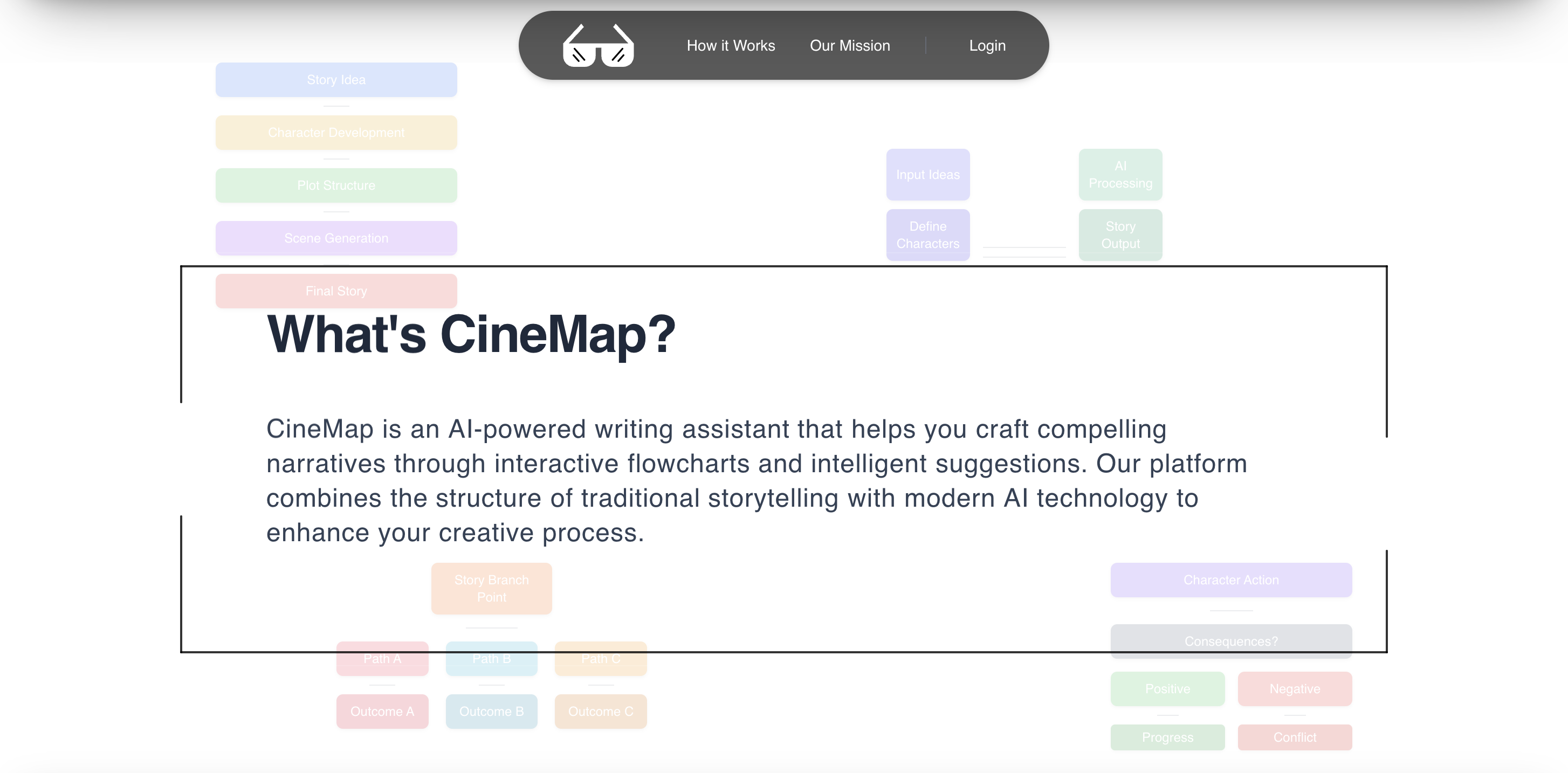Screen dimensions: 1568x773
Task: Go to Our Mission section
Action: click(x=849, y=46)
